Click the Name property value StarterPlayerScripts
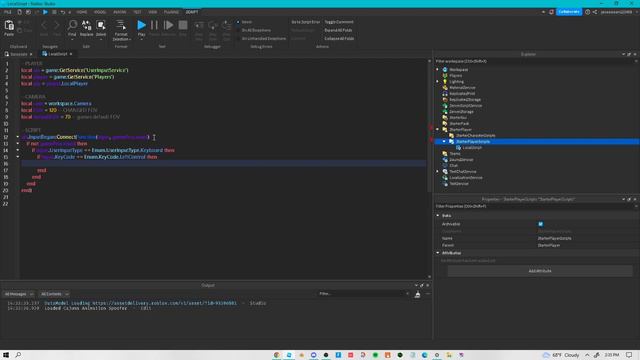 point(554,238)
